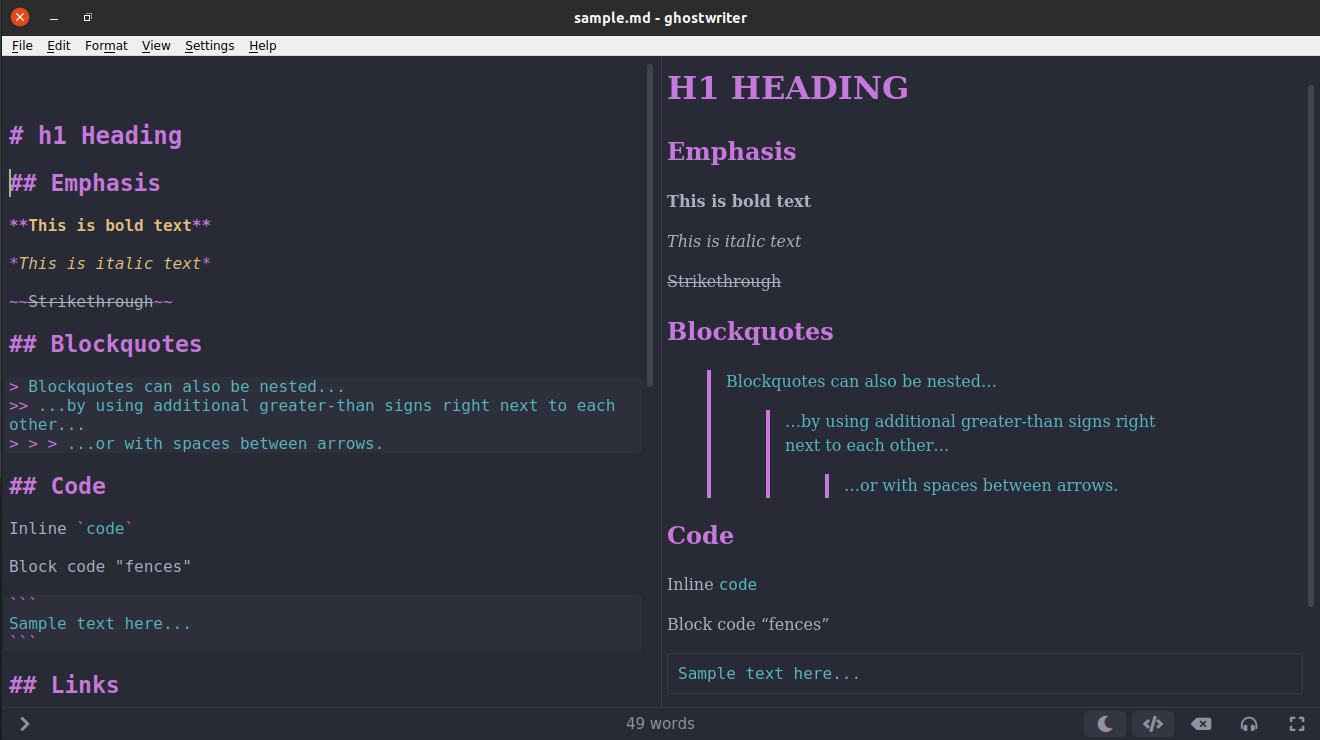This screenshot has height=740, width=1320.
Task: Click 'Blockquotes can also be nested...' in preview
Action: coord(861,382)
